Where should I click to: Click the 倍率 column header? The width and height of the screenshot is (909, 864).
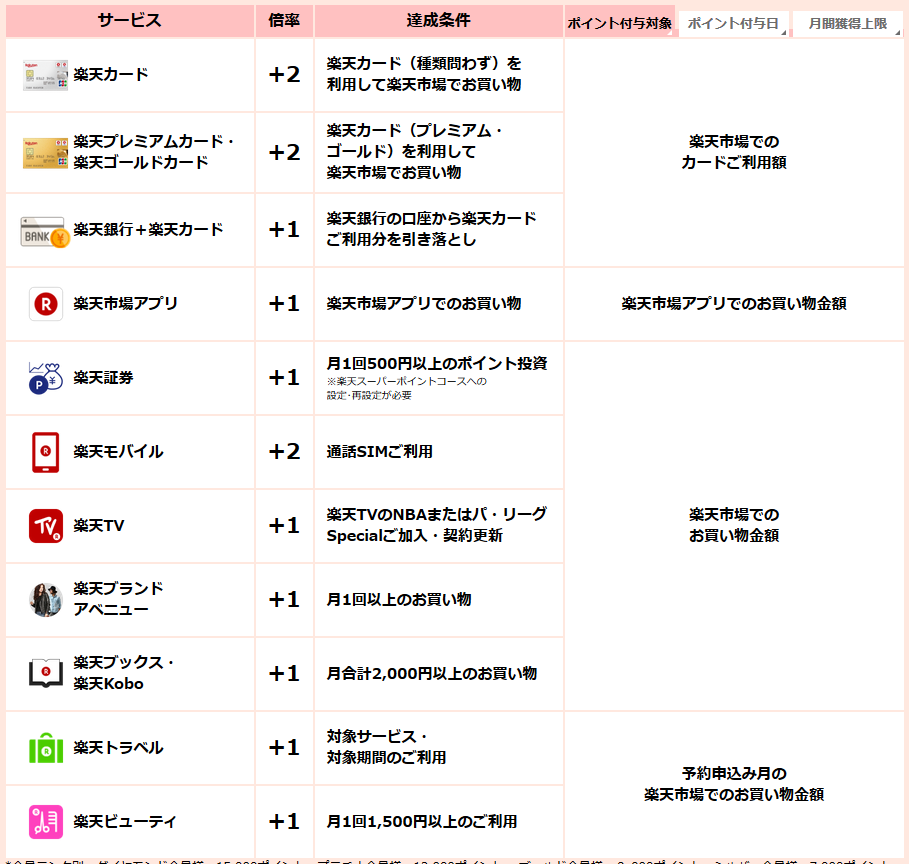point(284,21)
